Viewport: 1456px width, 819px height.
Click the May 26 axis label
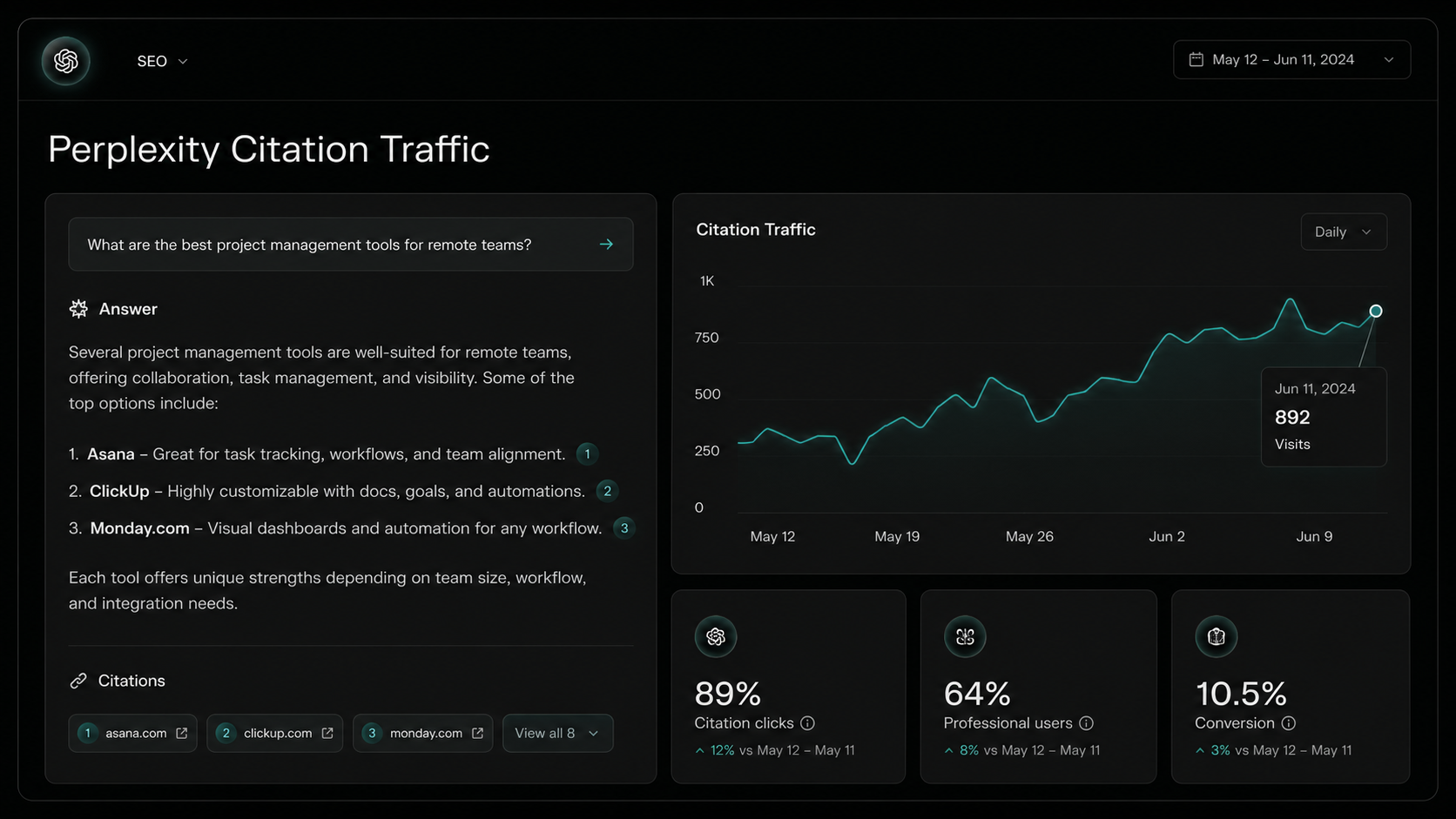(1029, 536)
